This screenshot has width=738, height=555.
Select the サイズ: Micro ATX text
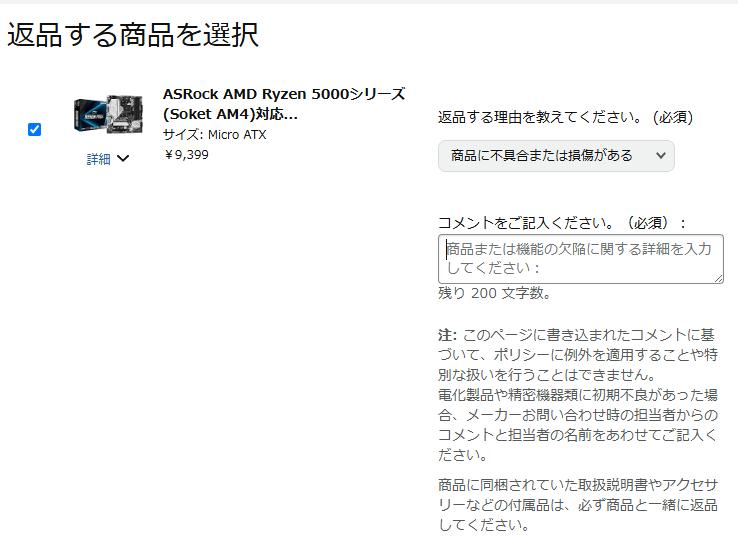[x=215, y=135]
